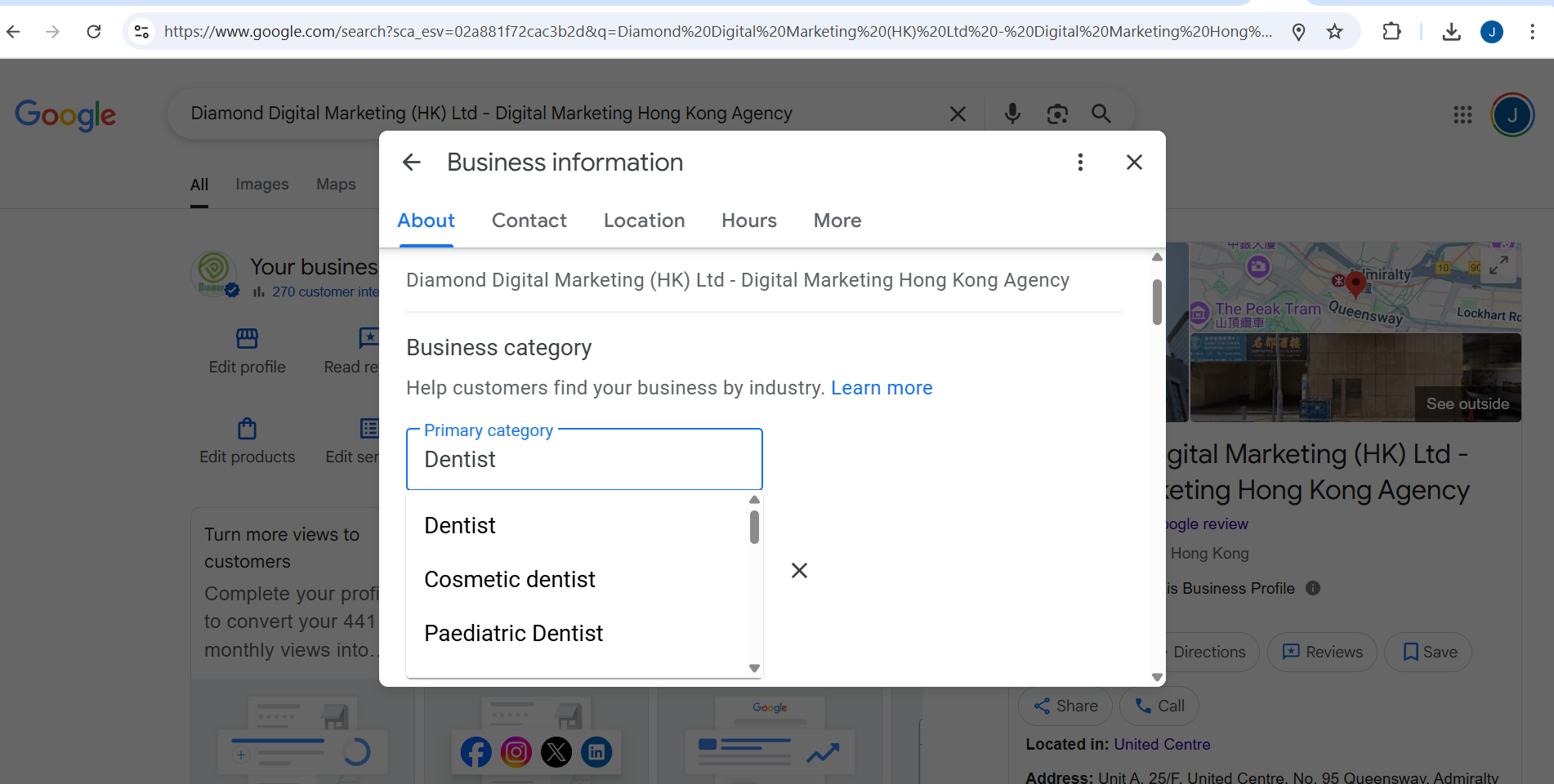Click the location pin icon in address bar
The width and height of the screenshot is (1554, 784).
pos(1298,32)
